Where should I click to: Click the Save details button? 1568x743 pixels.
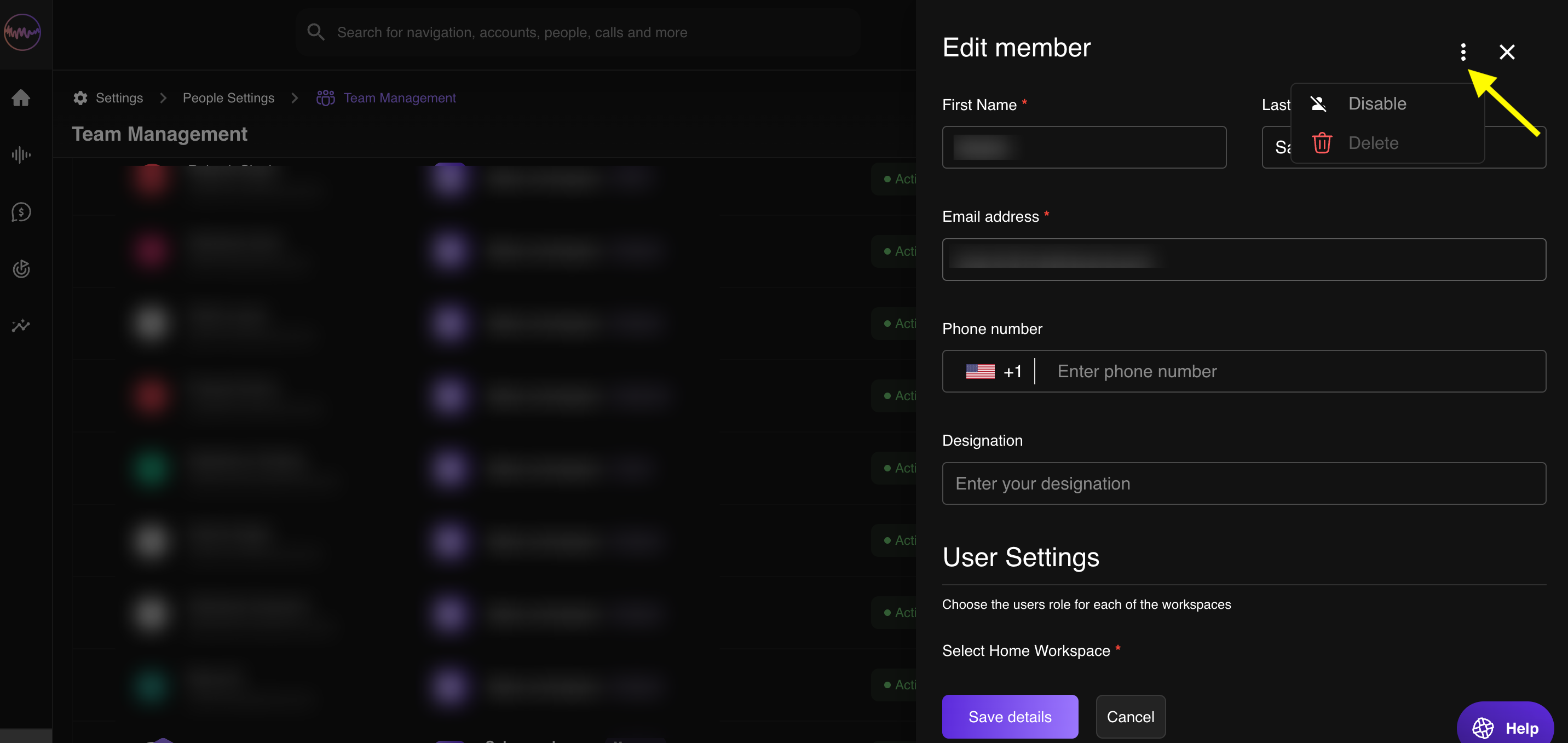point(1009,716)
